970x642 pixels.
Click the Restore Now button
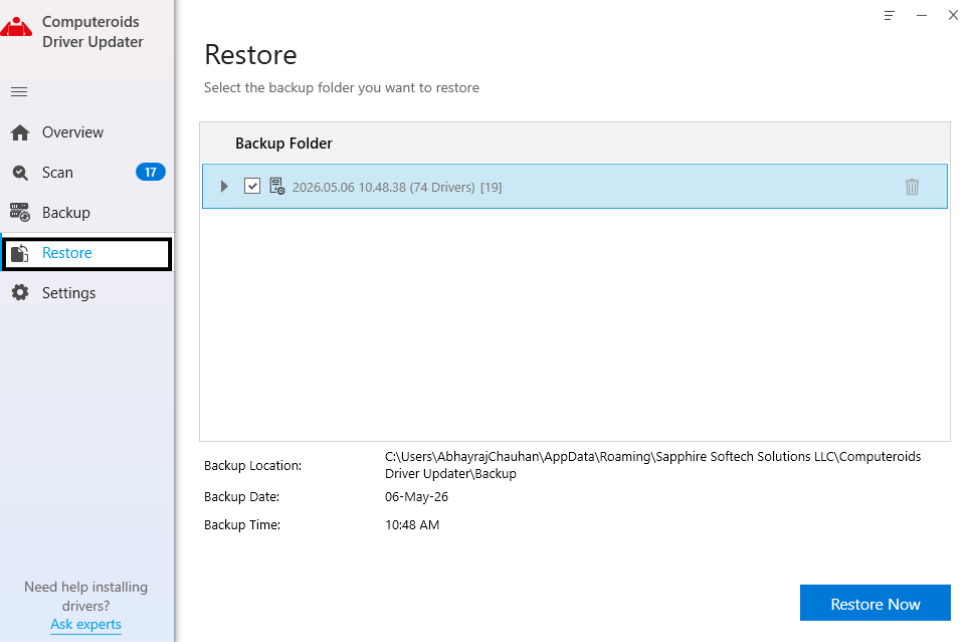click(875, 603)
